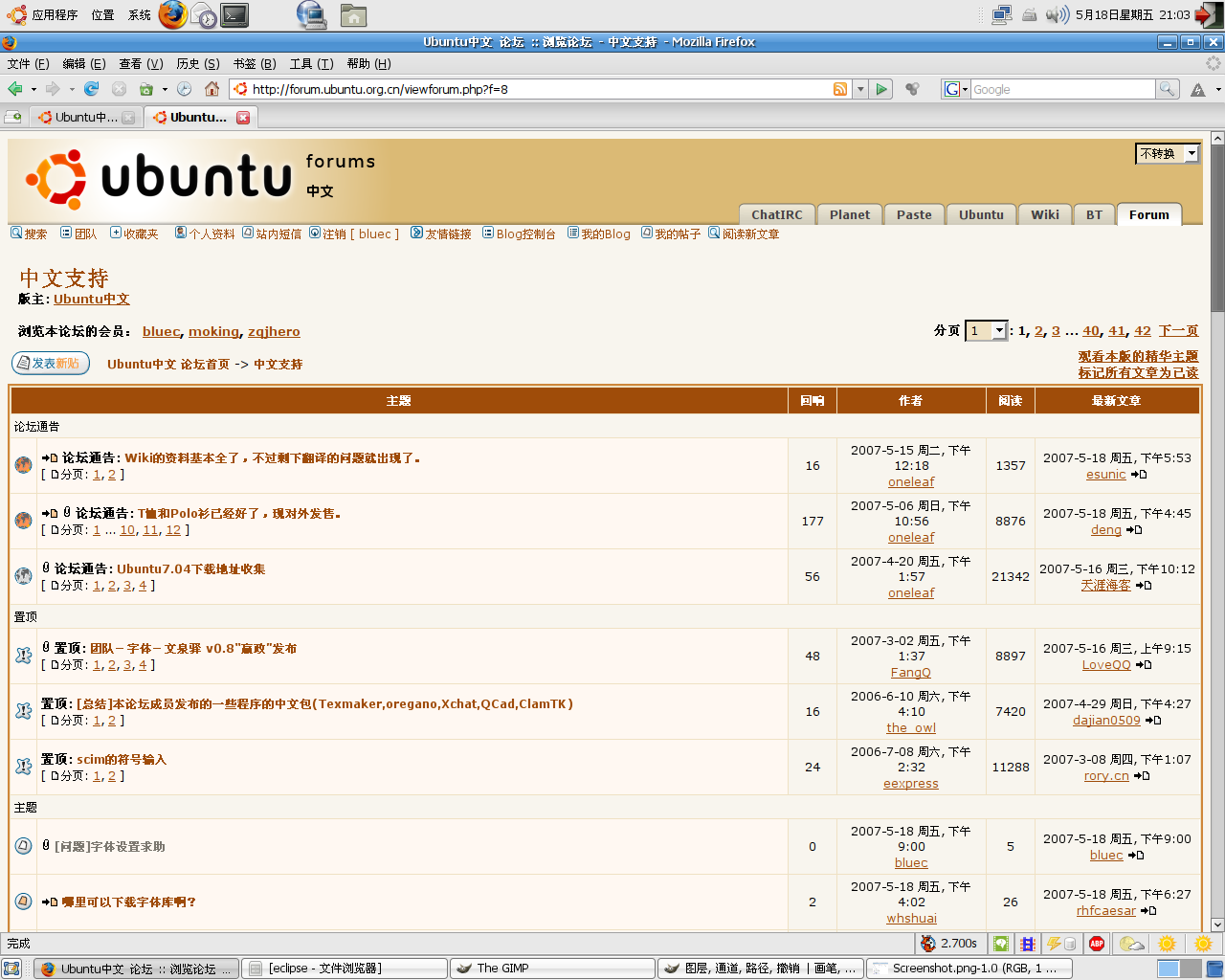The width and height of the screenshot is (1225, 980).
Task: Click the stop loading icon
Action: (119, 89)
